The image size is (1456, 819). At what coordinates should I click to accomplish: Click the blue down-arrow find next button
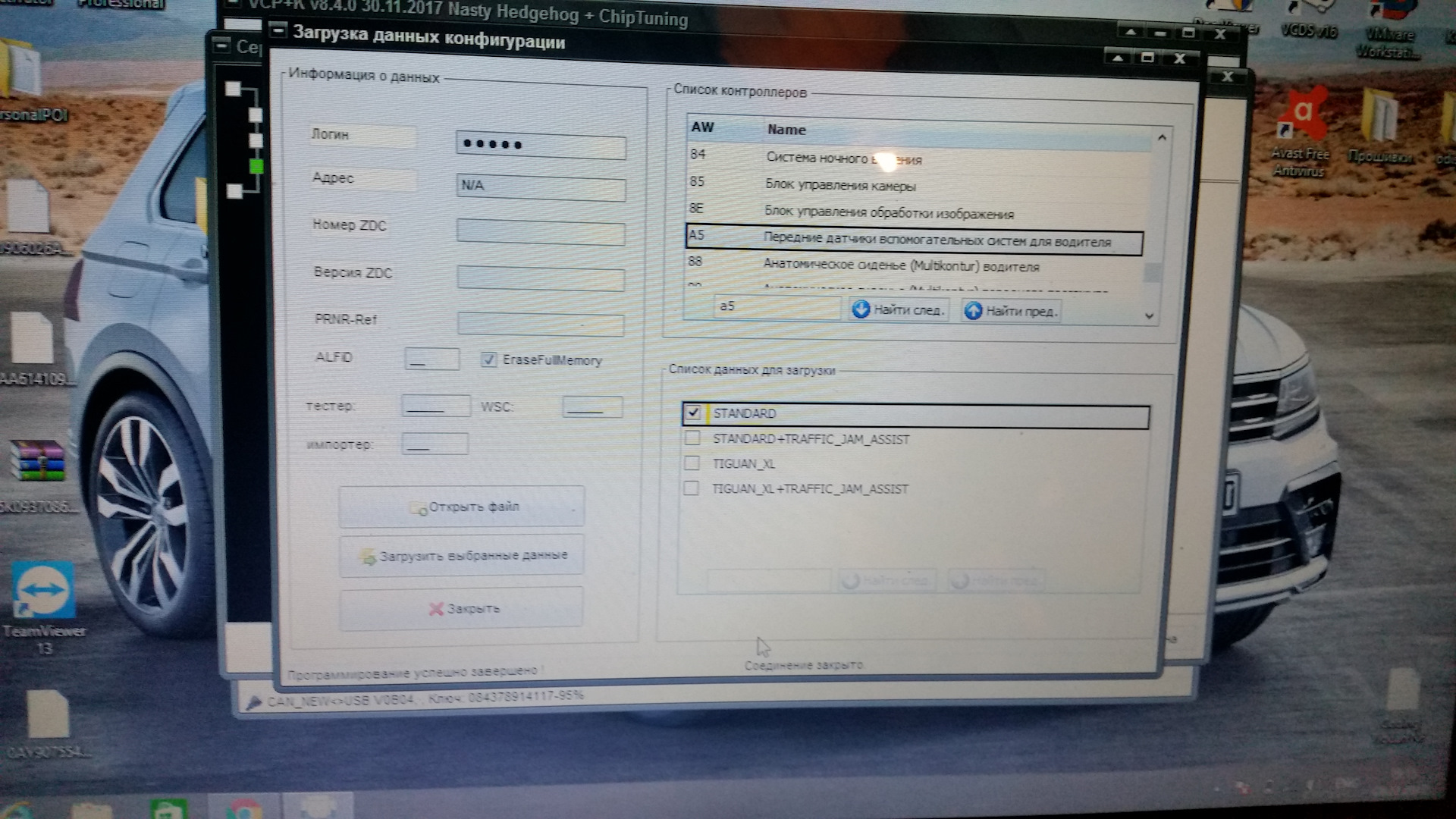coord(899,309)
